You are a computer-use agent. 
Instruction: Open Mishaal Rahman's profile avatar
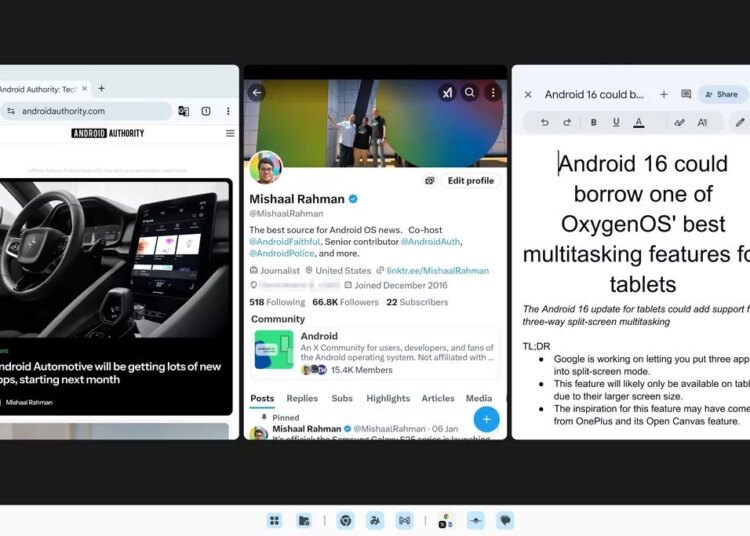tap(266, 168)
